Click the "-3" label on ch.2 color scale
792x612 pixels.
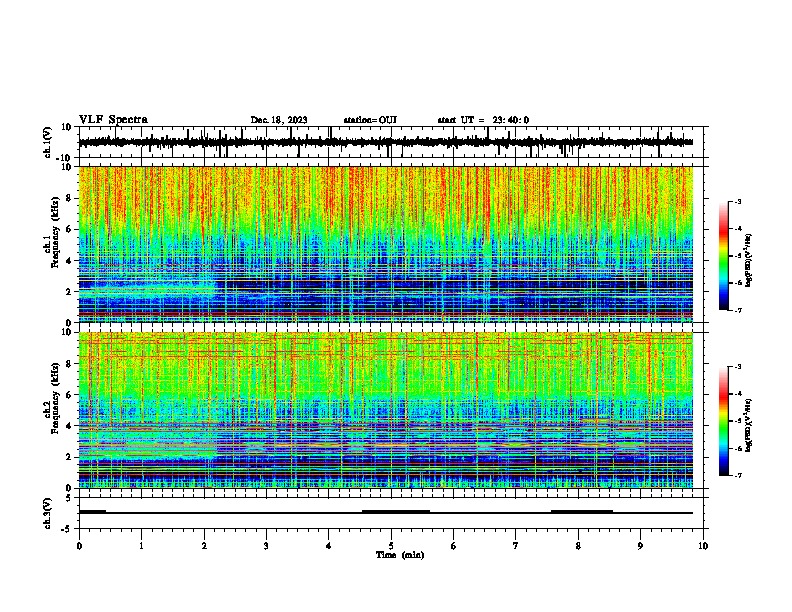click(738, 367)
